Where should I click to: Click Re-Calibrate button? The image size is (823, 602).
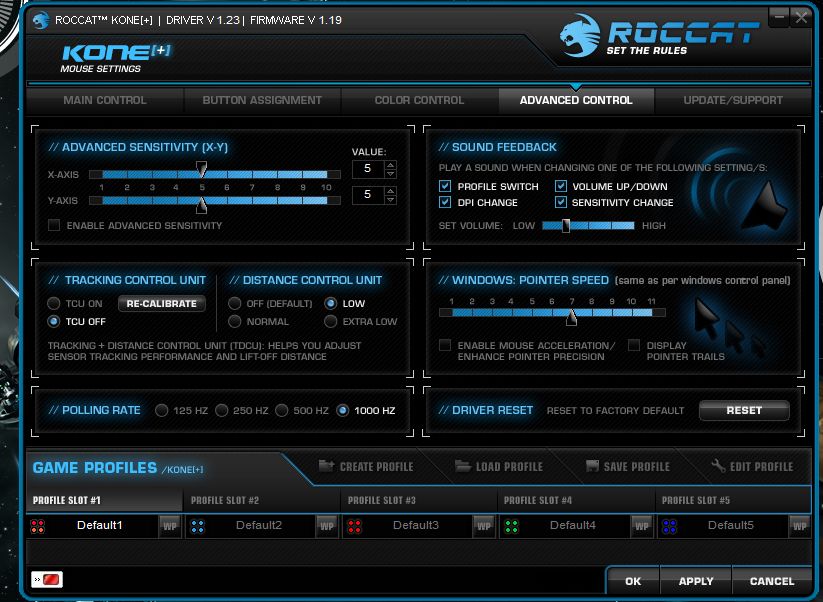click(x=161, y=303)
